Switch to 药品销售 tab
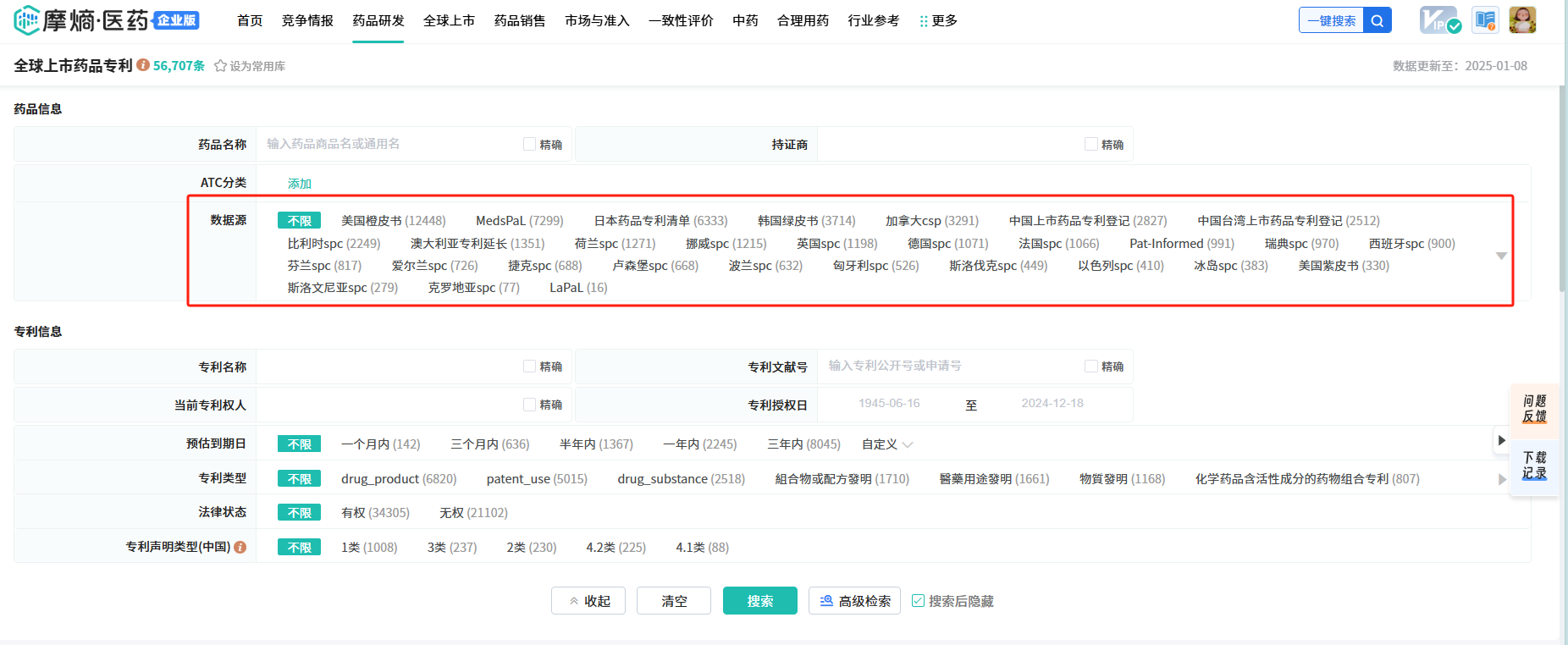 click(520, 21)
